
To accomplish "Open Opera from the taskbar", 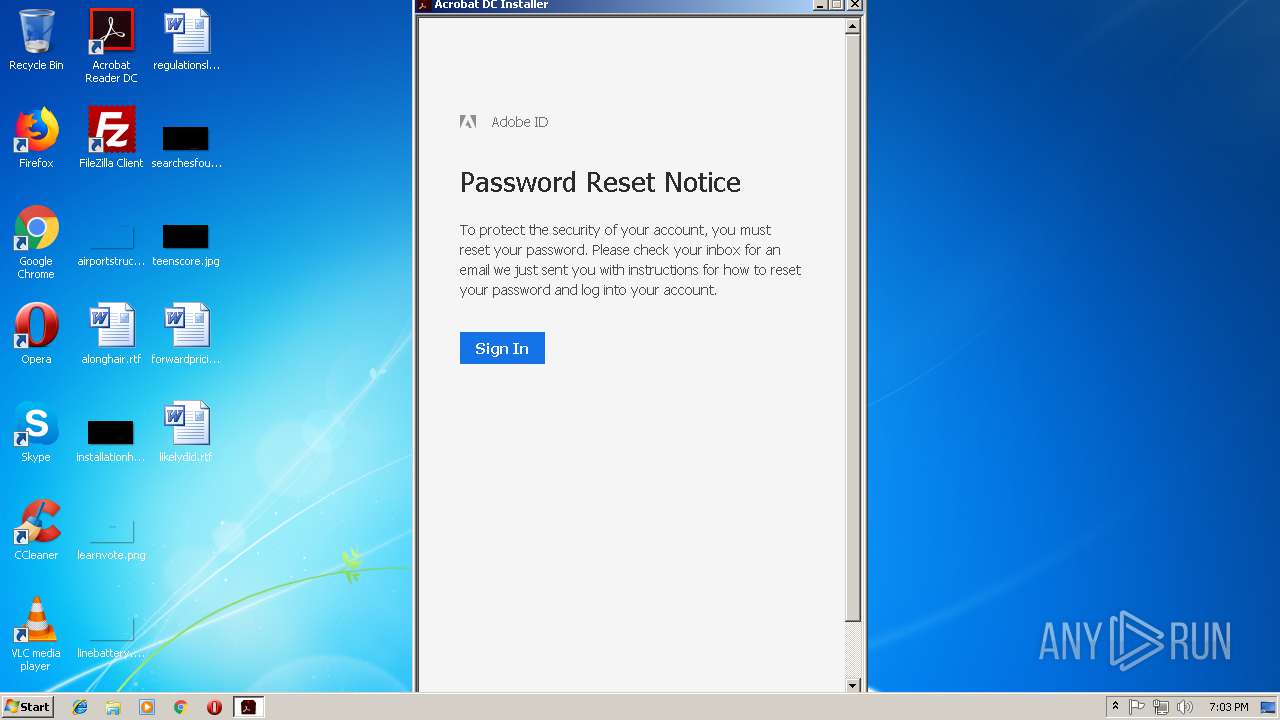I will coord(214,707).
